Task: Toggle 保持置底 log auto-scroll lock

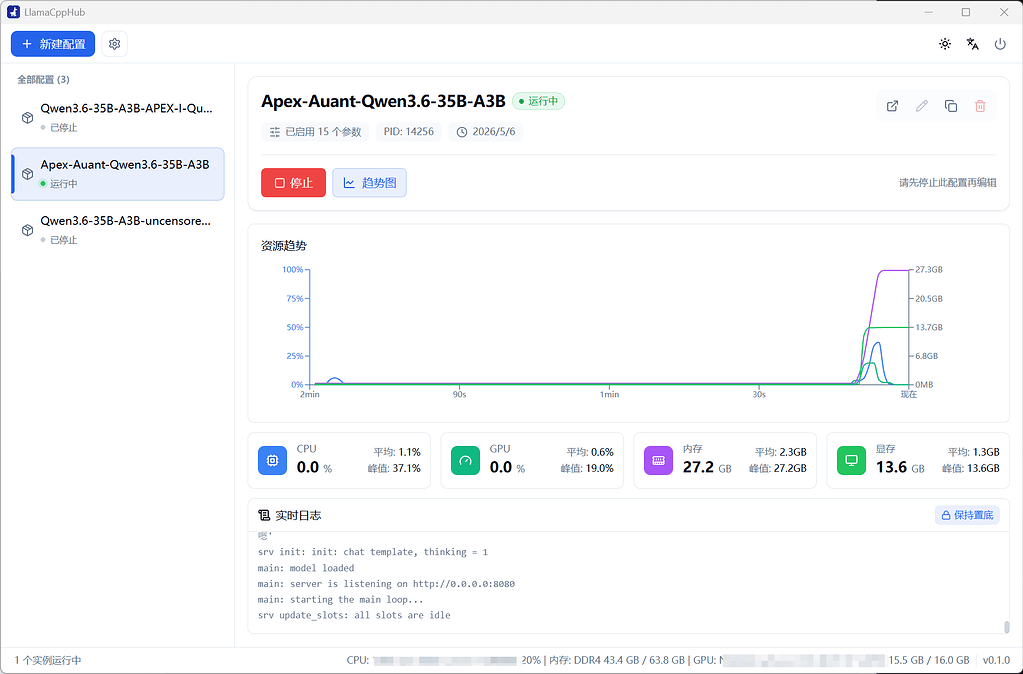Action: (x=967, y=515)
